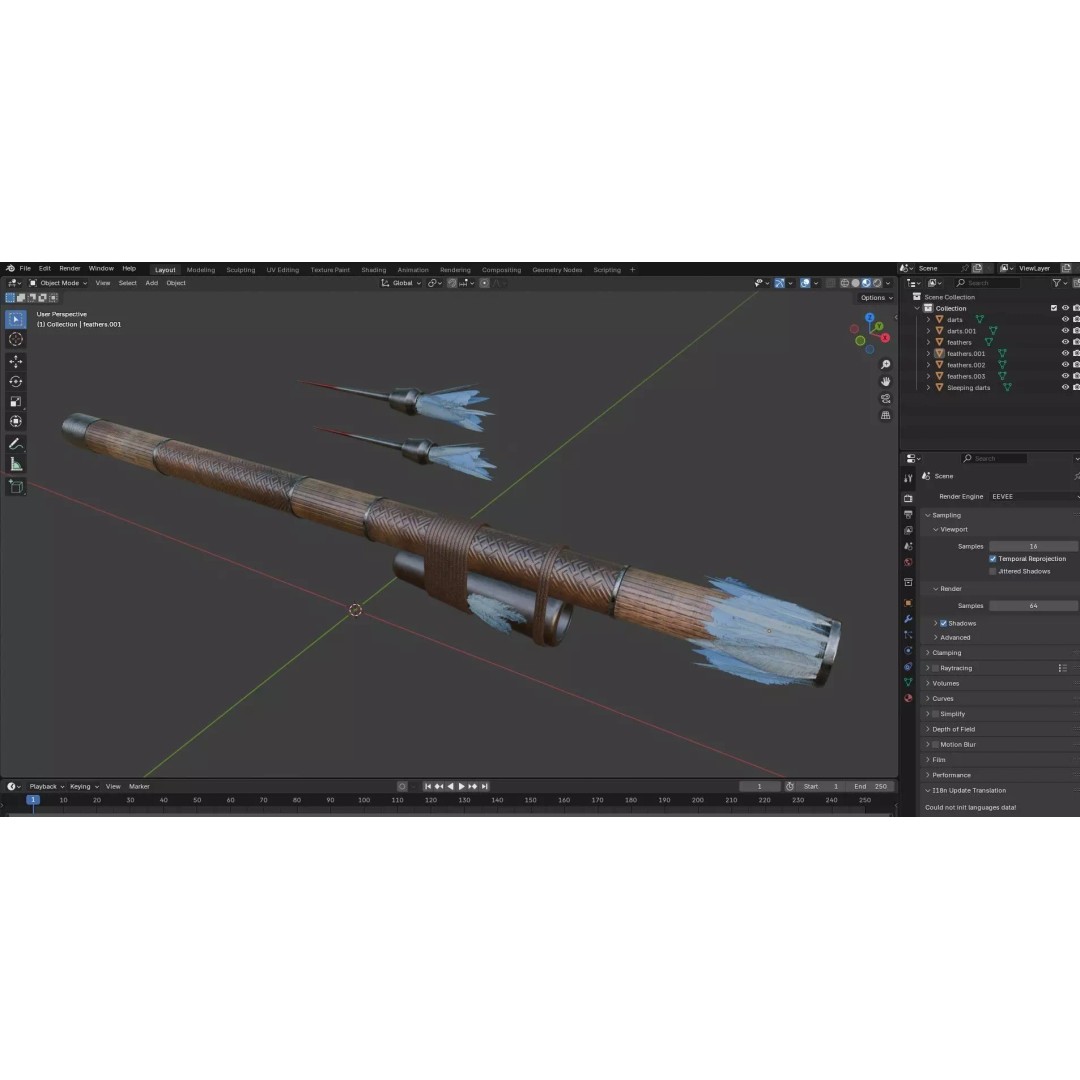Open the Scene properties tab
Viewport: 1080px width, 1080px height.
[908, 546]
